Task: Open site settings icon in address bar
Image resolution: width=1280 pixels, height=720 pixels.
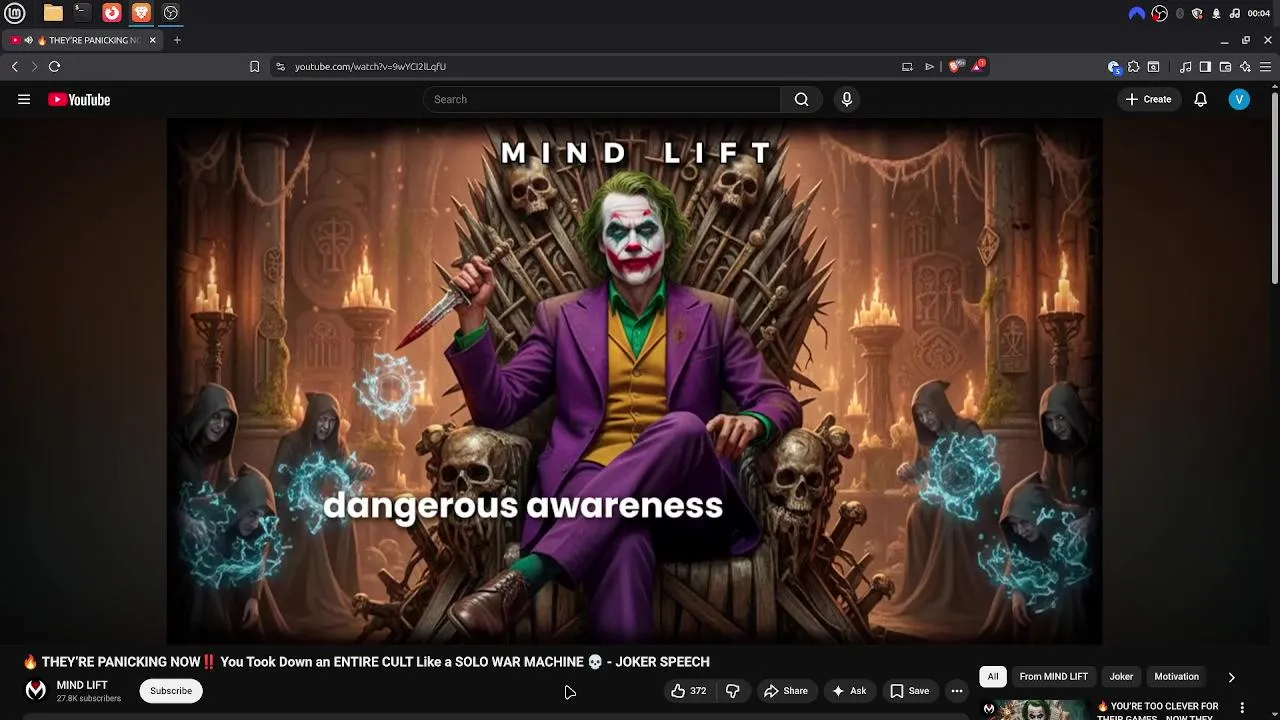Action: tap(280, 66)
